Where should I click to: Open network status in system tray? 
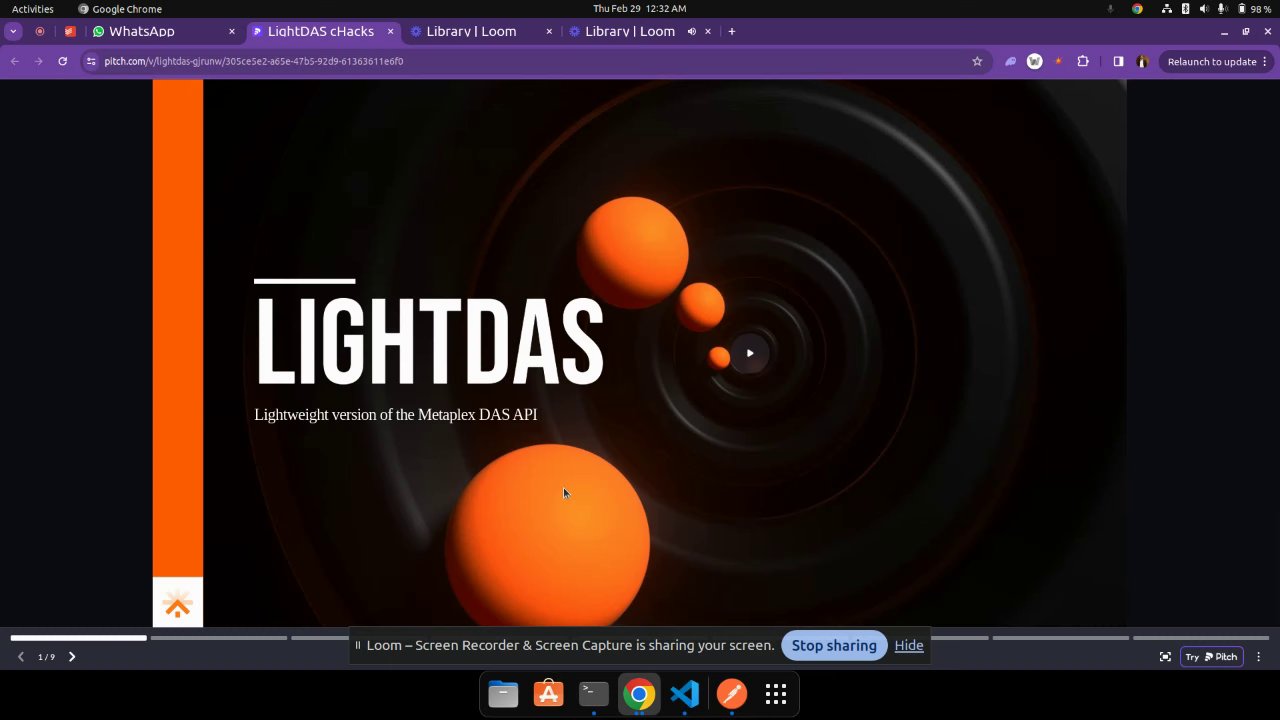point(1167,9)
